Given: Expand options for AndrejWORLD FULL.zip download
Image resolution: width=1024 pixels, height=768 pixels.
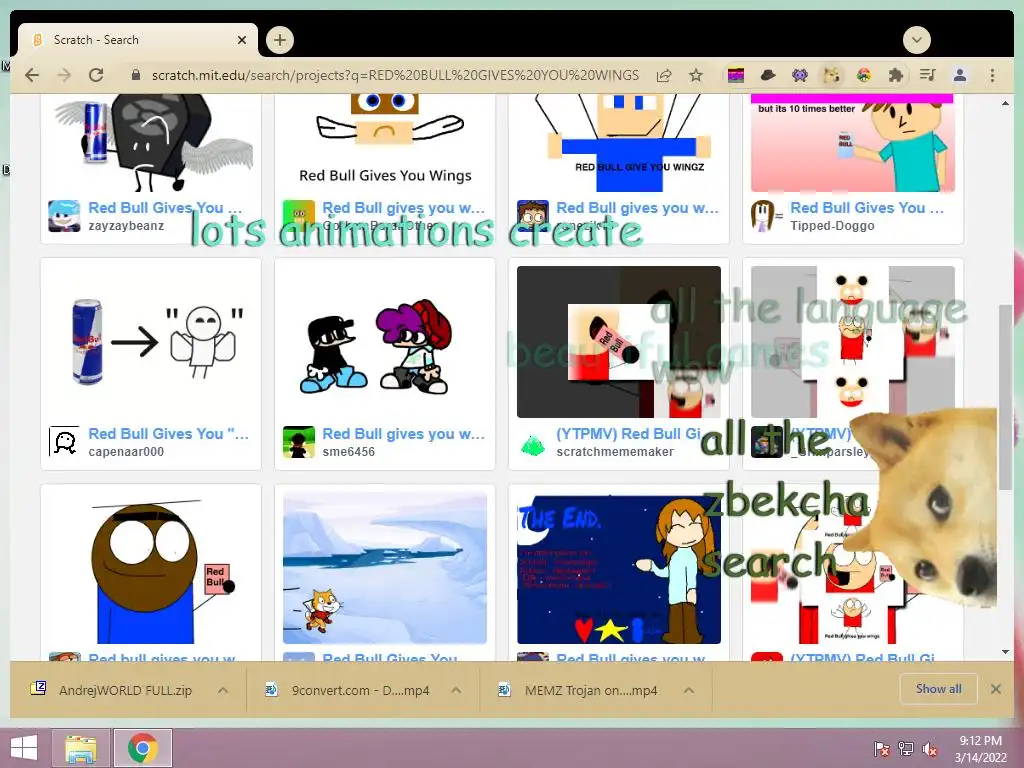Looking at the screenshot, I should pyautogui.click(x=223, y=690).
